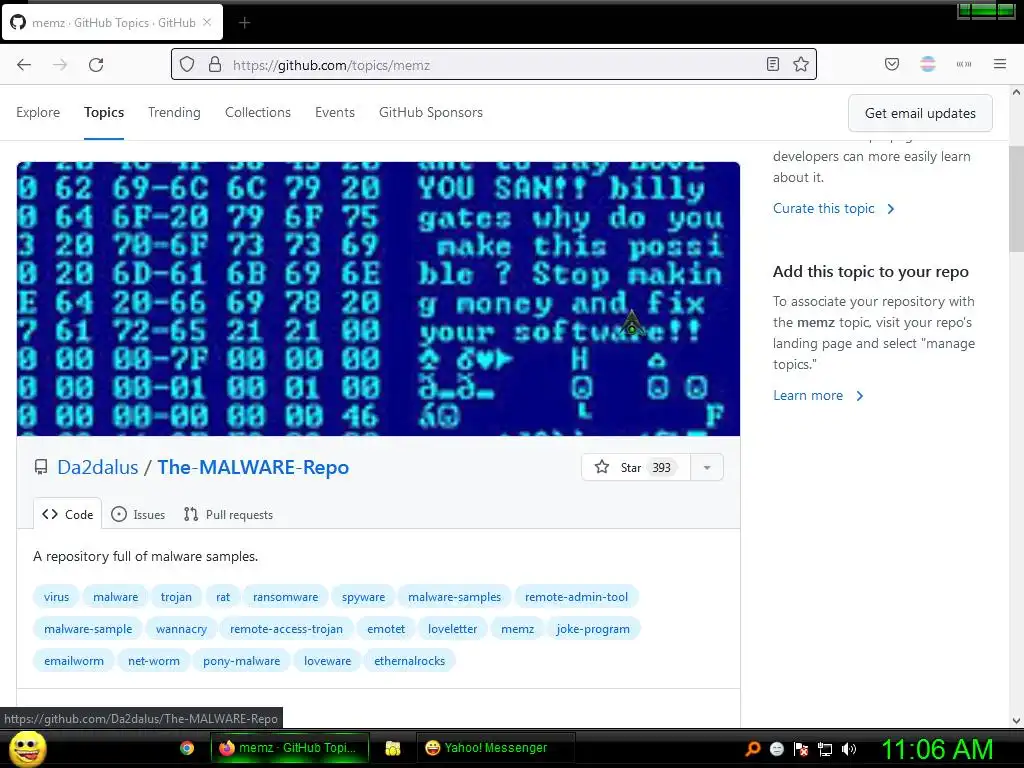
Task: Click the pony-malware topic tag
Action: [242, 661]
